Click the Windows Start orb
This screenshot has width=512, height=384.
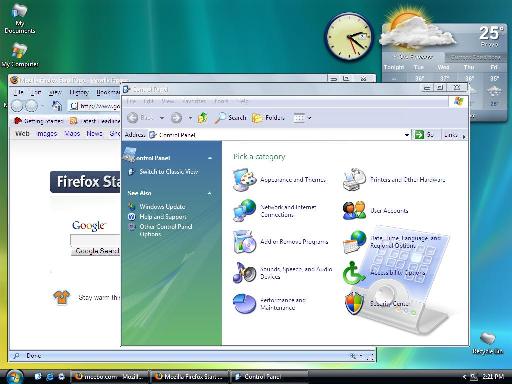(14, 377)
